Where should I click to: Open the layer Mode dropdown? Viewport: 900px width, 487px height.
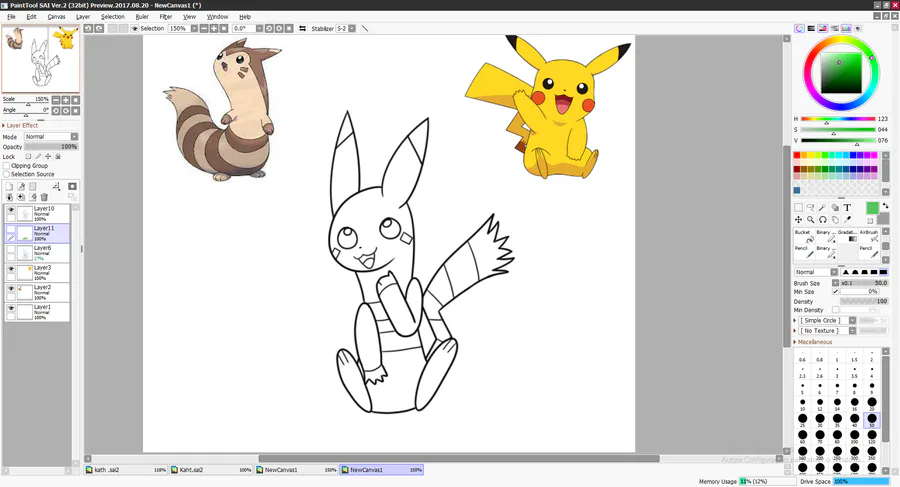point(51,137)
